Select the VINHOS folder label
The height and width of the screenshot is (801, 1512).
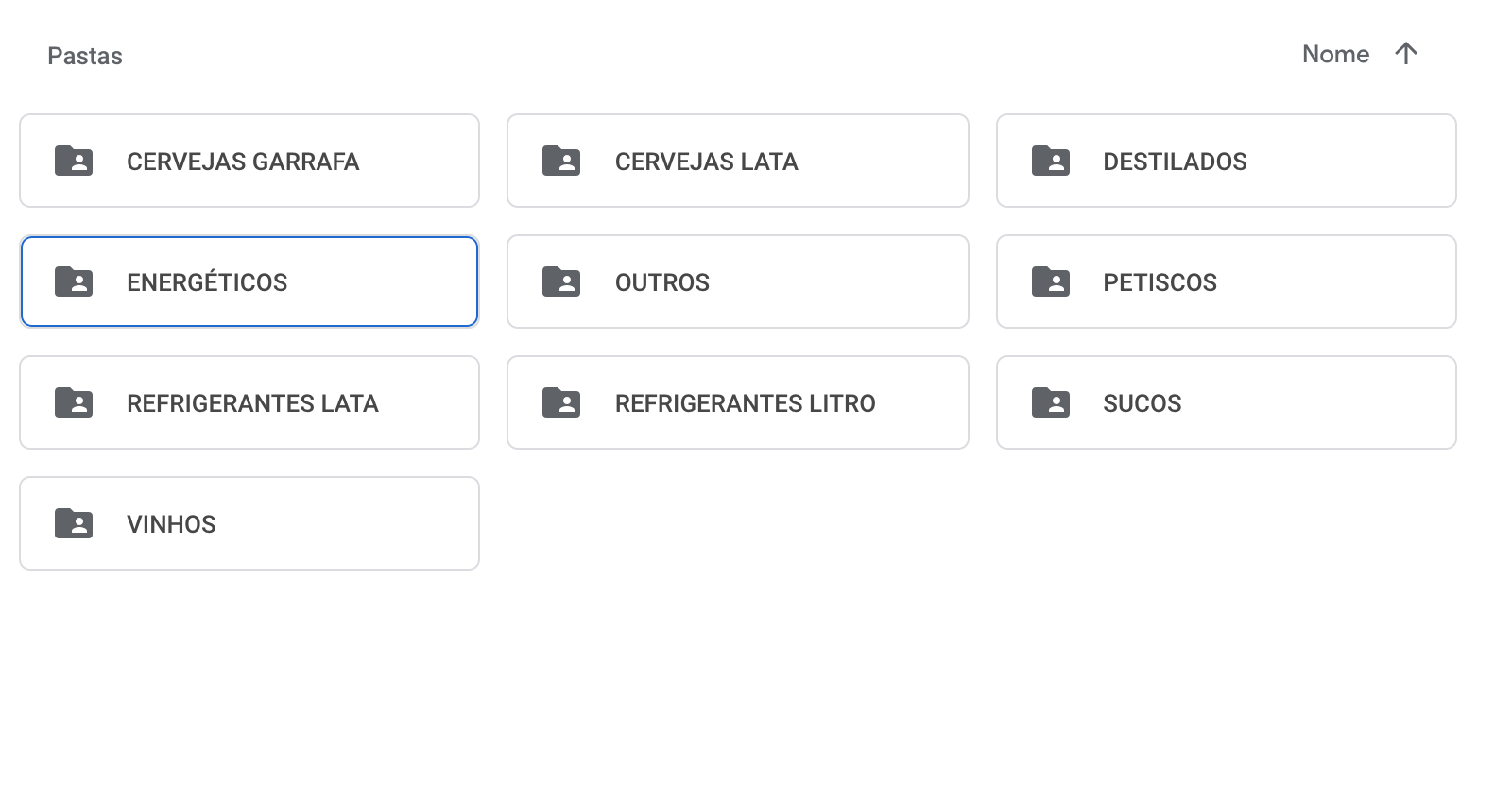tap(171, 524)
